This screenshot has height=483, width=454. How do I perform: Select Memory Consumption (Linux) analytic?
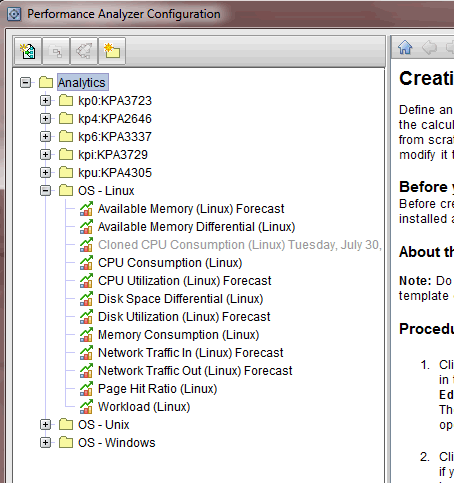[178, 335]
